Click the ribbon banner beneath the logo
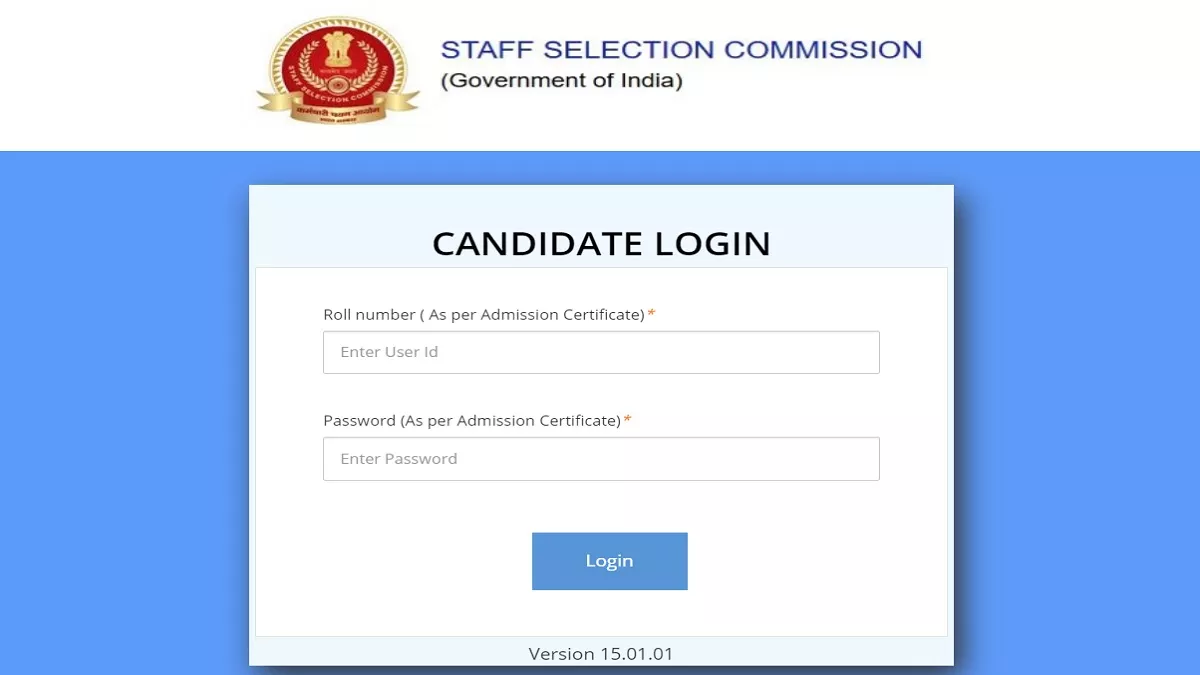This screenshot has width=1200, height=675. click(x=338, y=113)
